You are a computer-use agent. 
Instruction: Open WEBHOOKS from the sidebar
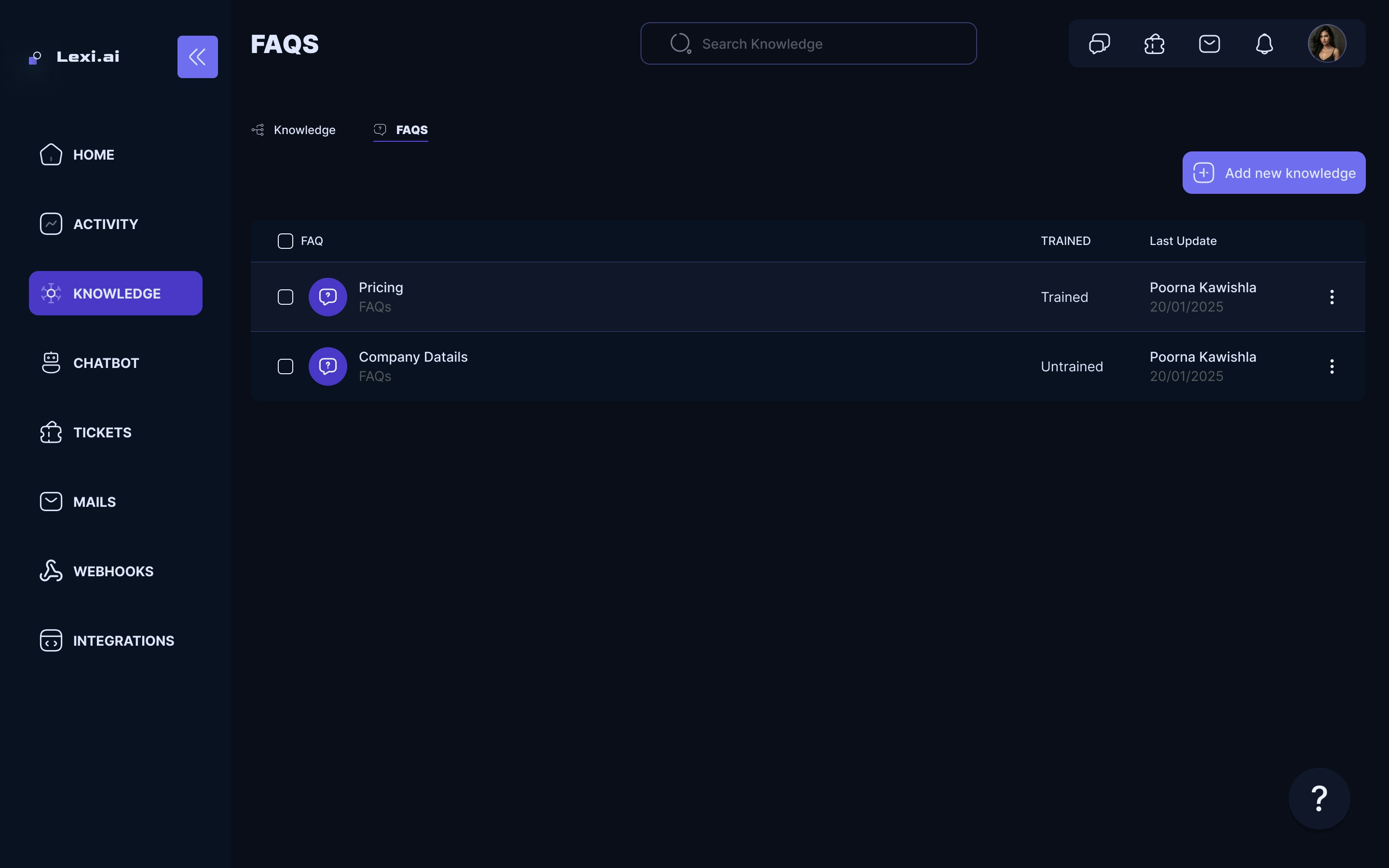[112, 571]
